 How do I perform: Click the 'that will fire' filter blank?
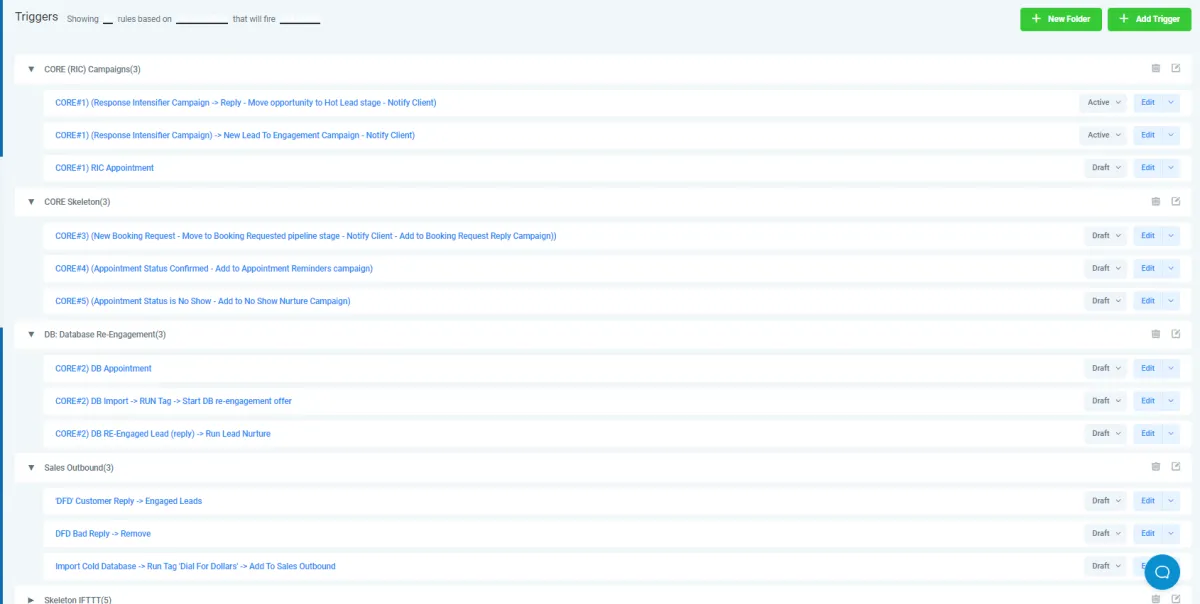(300, 20)
